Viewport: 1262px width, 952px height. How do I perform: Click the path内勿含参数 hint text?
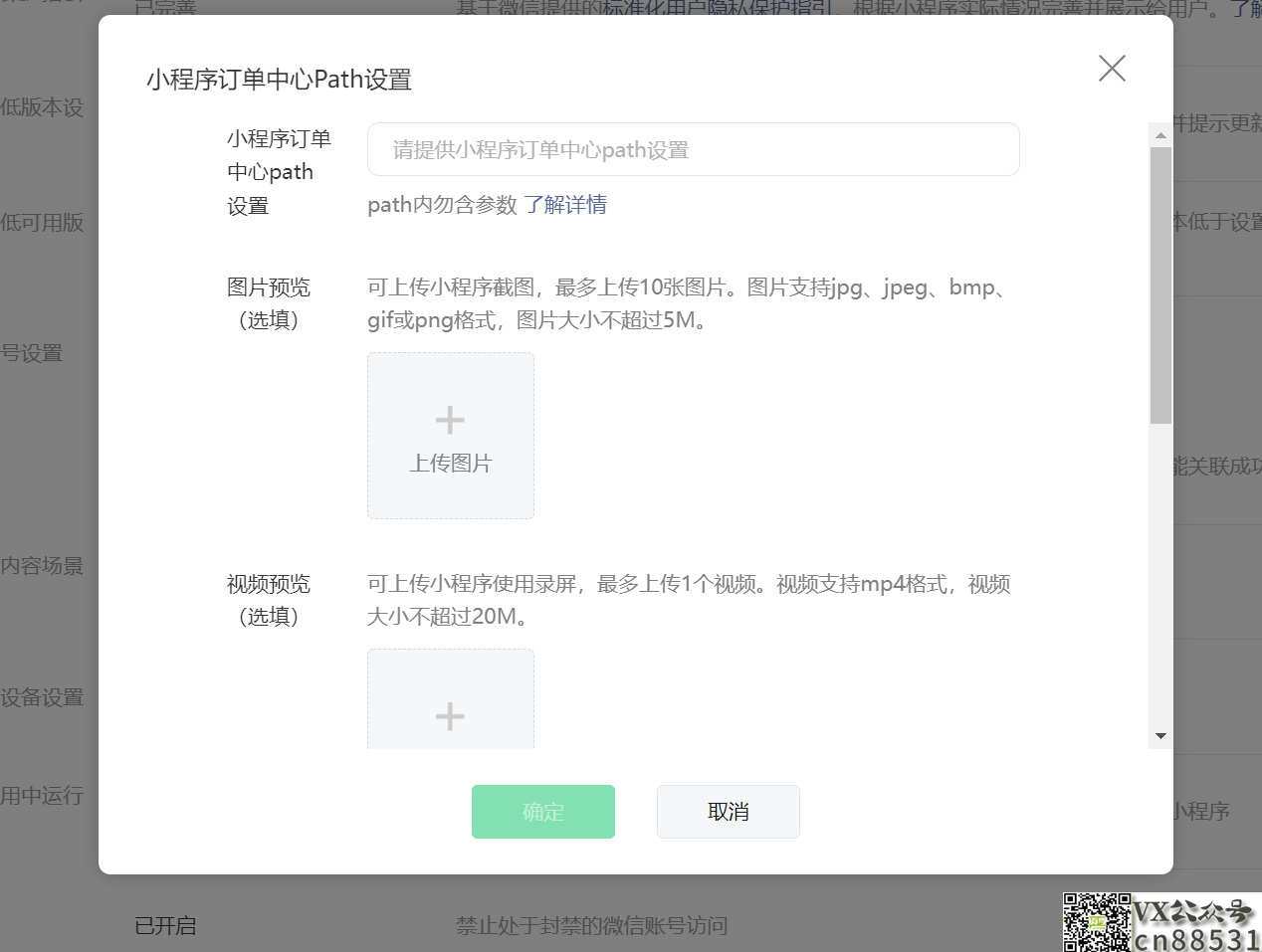[x=442, y=205]
